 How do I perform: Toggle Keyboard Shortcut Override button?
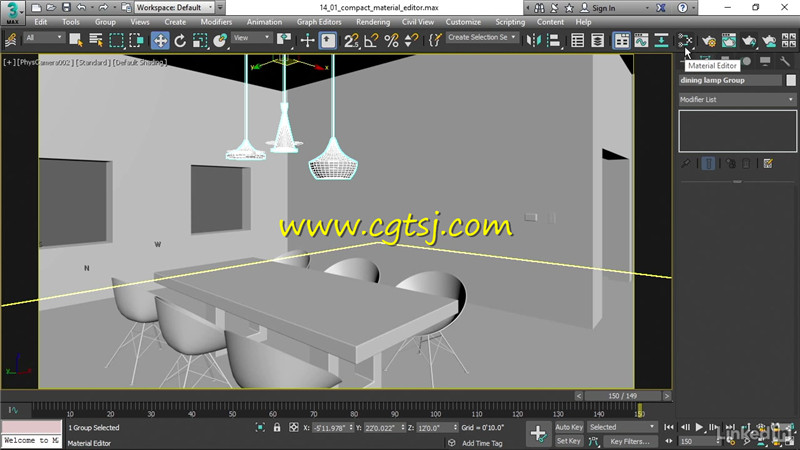click(328, 40)
